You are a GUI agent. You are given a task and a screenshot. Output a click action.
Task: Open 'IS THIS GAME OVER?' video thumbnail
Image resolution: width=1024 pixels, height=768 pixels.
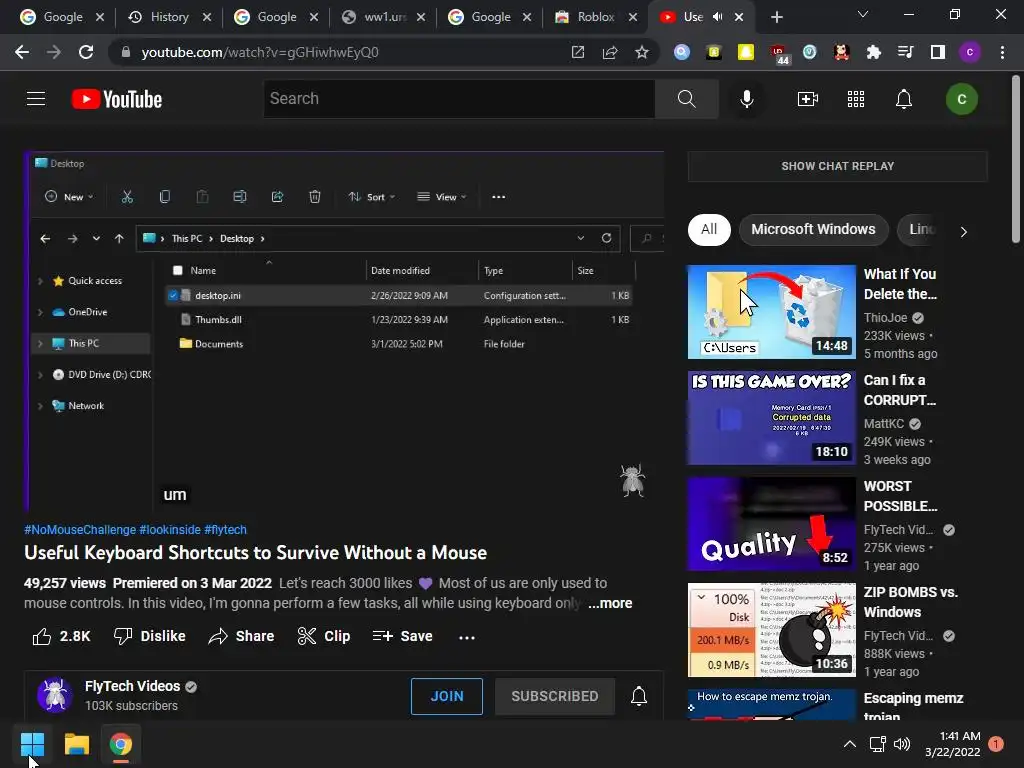(771, 418)
